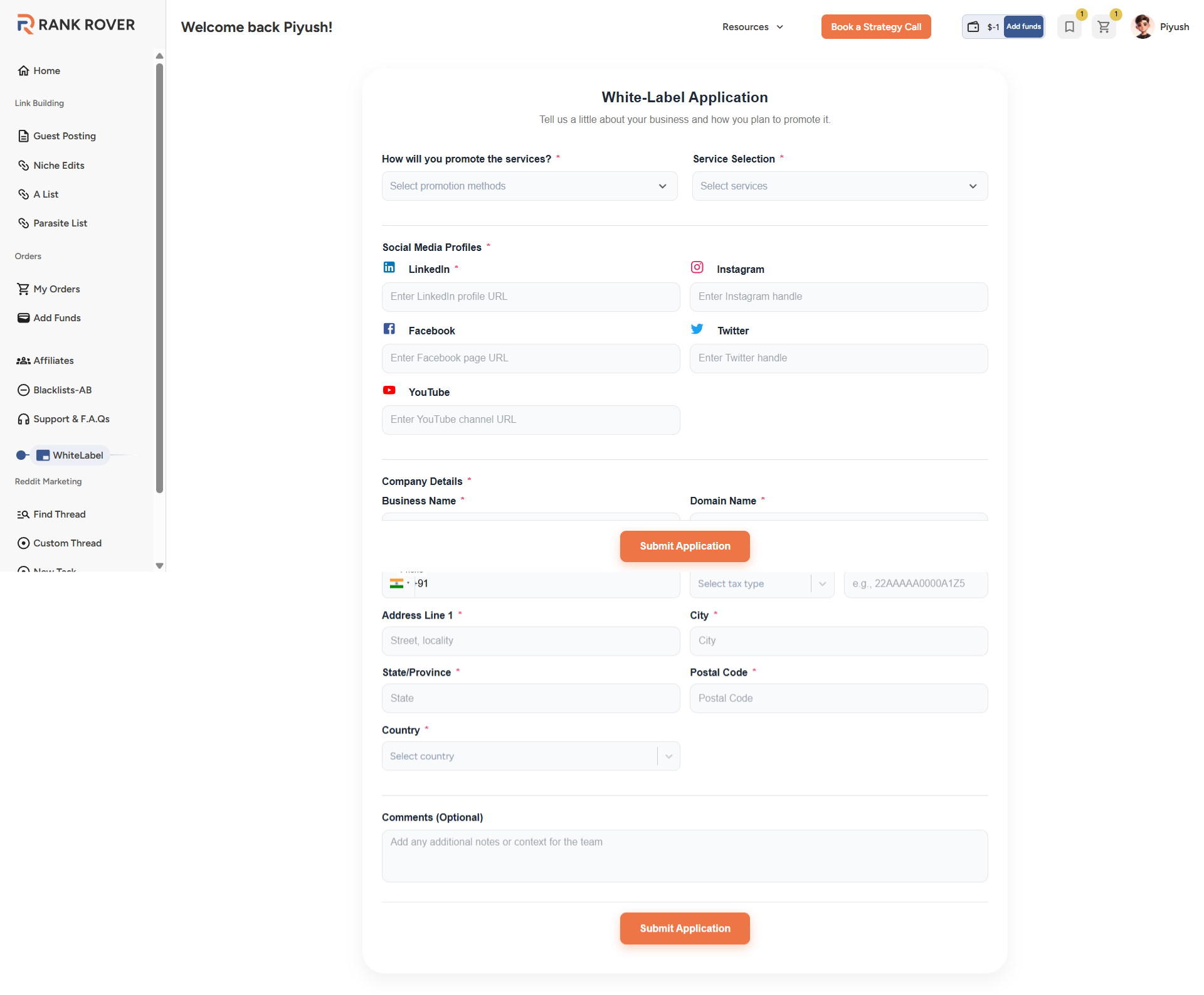Click the wallet balance icon
This screenshot has height=995, width=1204.
click(x=973, y=27)
